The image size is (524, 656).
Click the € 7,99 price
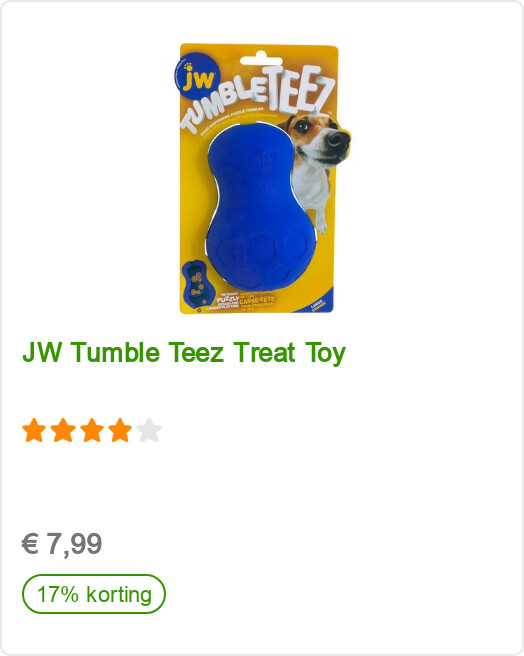click(x=62, y=544)
